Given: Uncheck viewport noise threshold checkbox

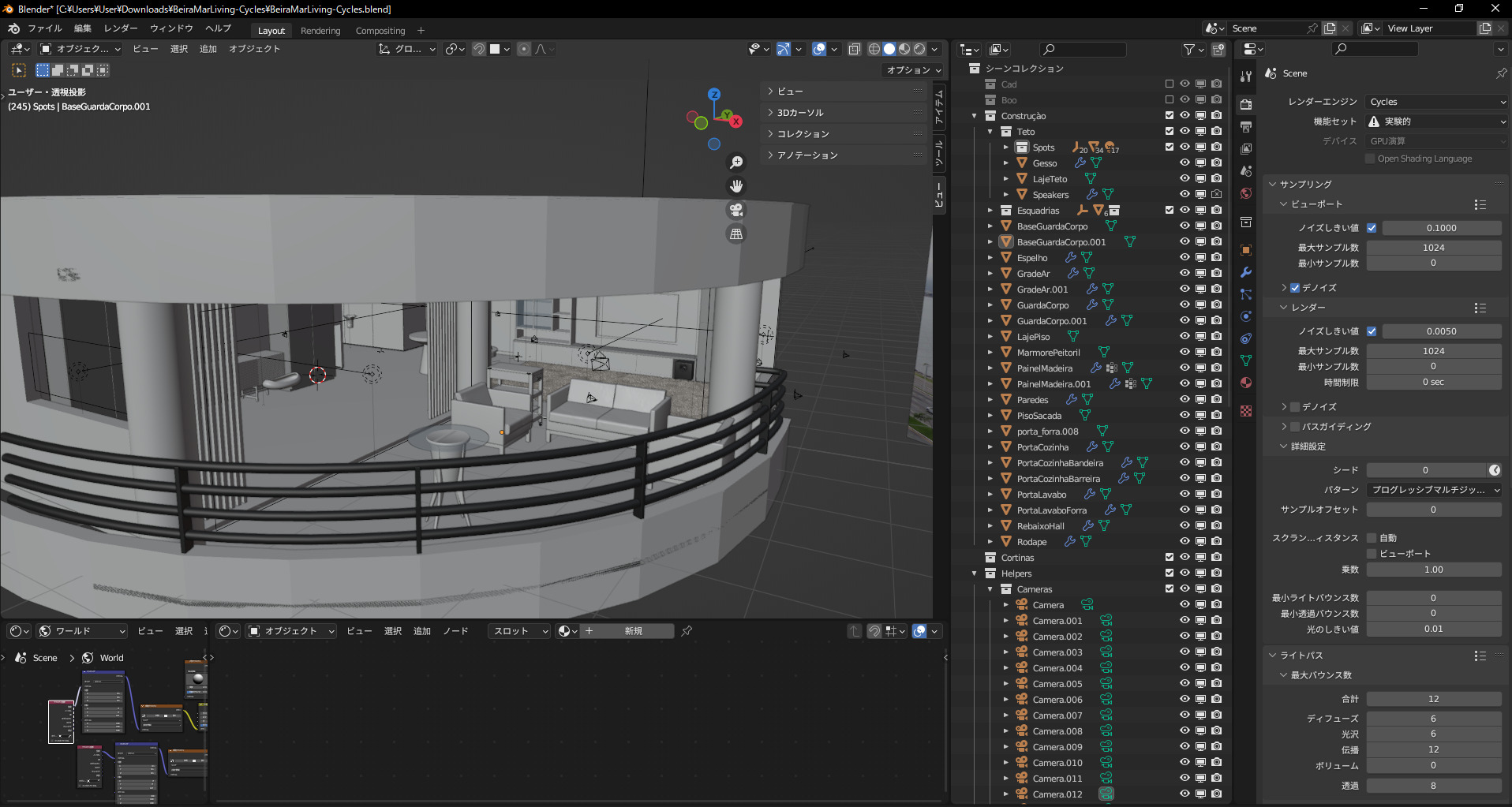Looking at the screenshot, I should pos(1372,228).
